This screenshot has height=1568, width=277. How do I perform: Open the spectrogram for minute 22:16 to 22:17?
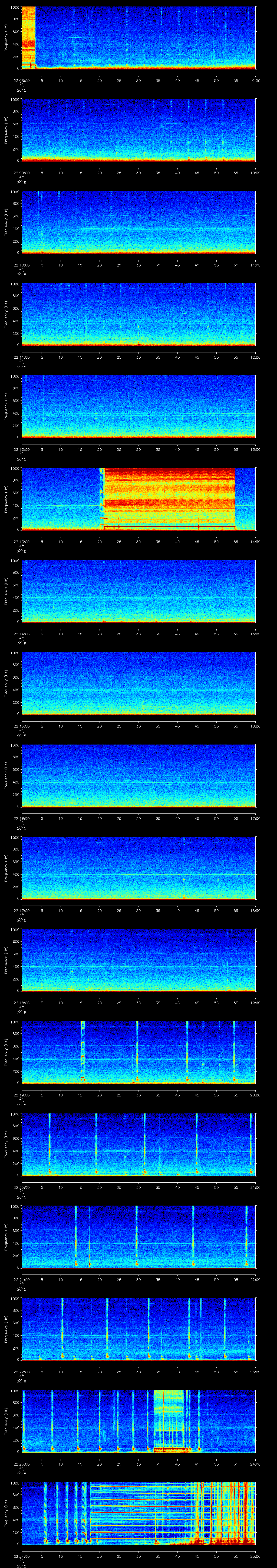(138, 775)
